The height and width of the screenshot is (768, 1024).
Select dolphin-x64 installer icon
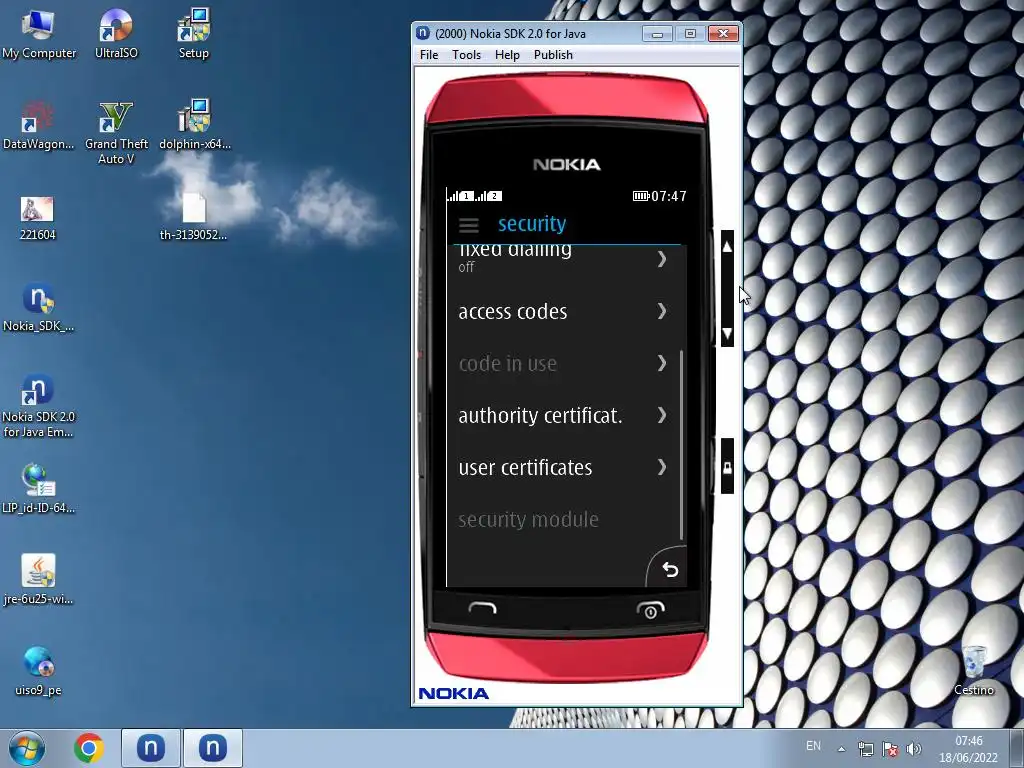(x=194, y=125)
